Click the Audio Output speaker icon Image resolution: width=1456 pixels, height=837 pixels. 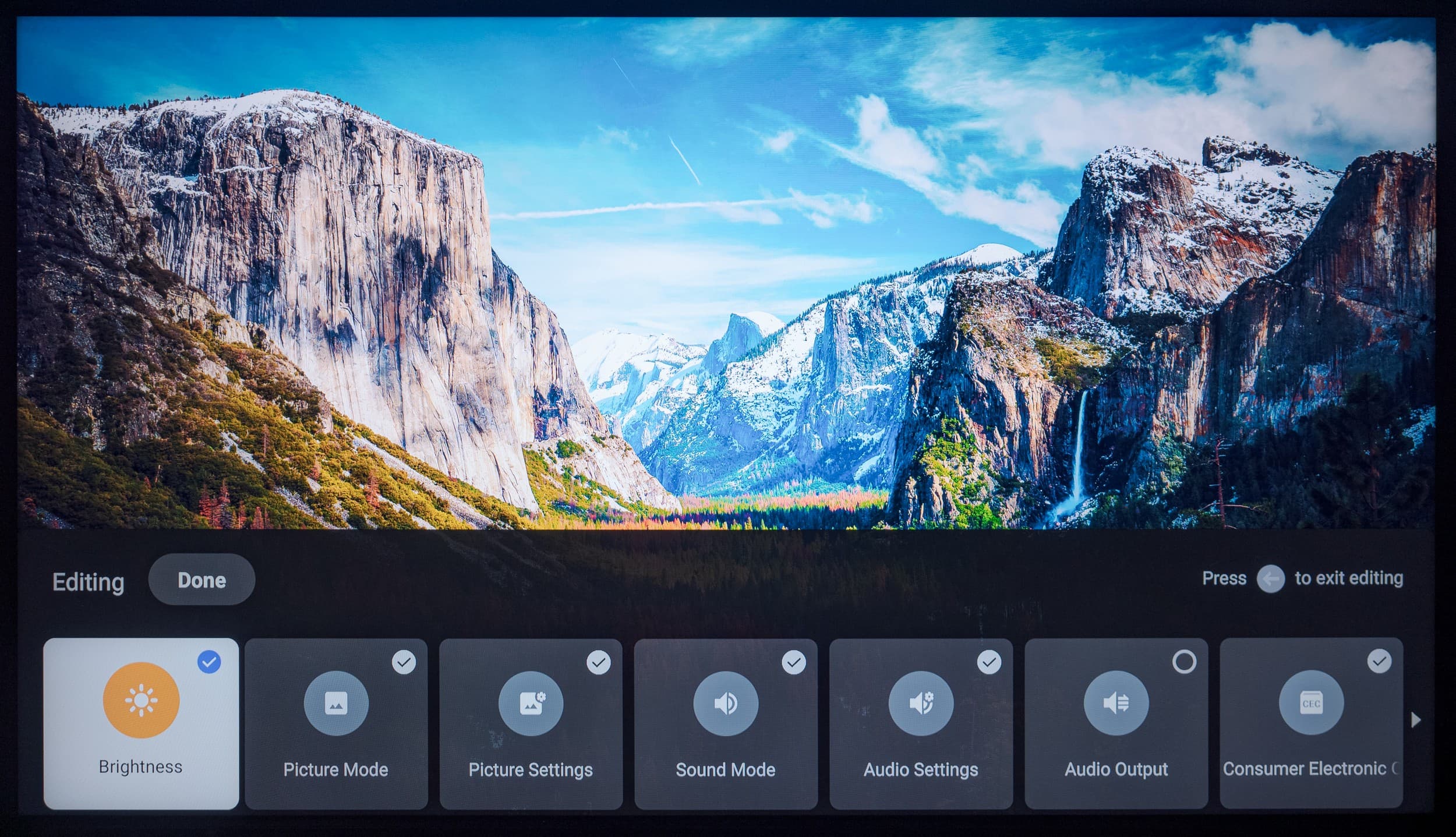1116,703
